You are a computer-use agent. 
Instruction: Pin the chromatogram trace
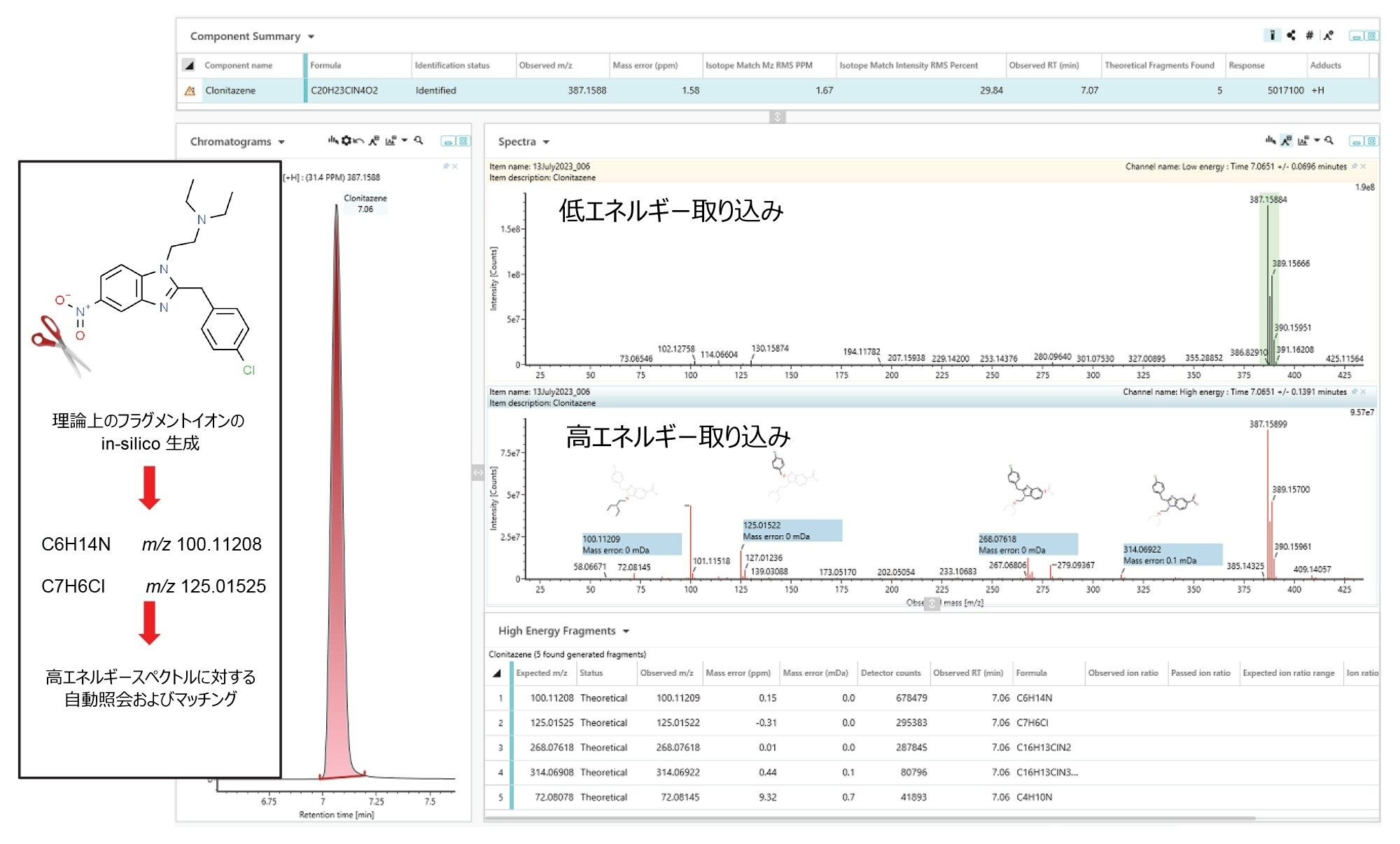coord(446,166)
